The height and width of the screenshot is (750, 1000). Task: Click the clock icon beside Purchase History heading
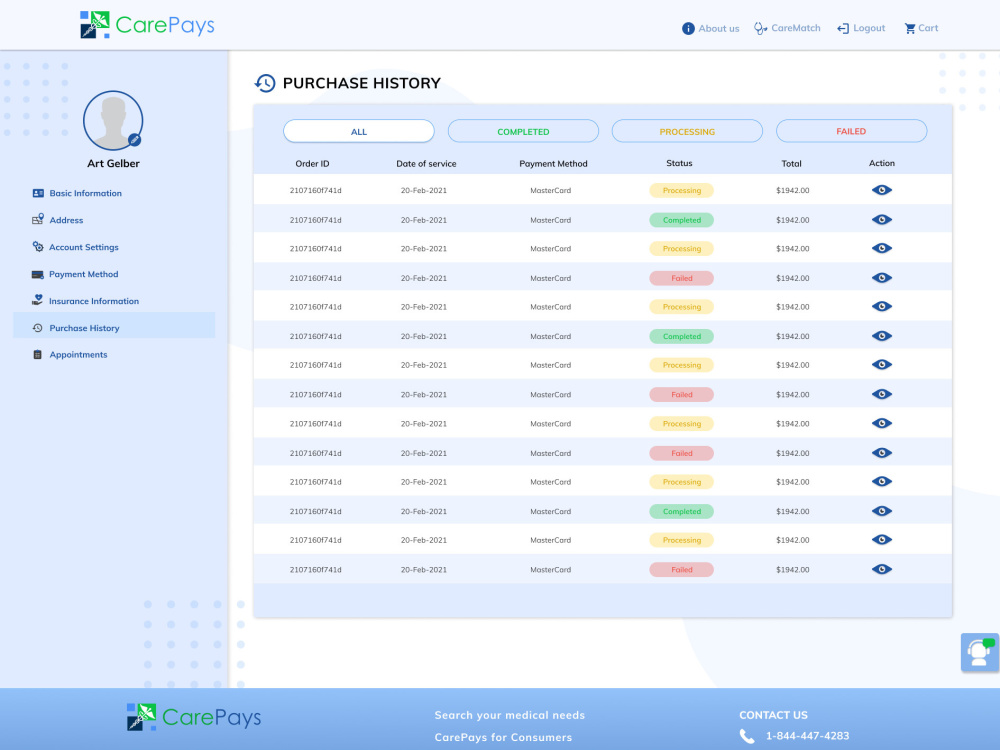(265, 83)
